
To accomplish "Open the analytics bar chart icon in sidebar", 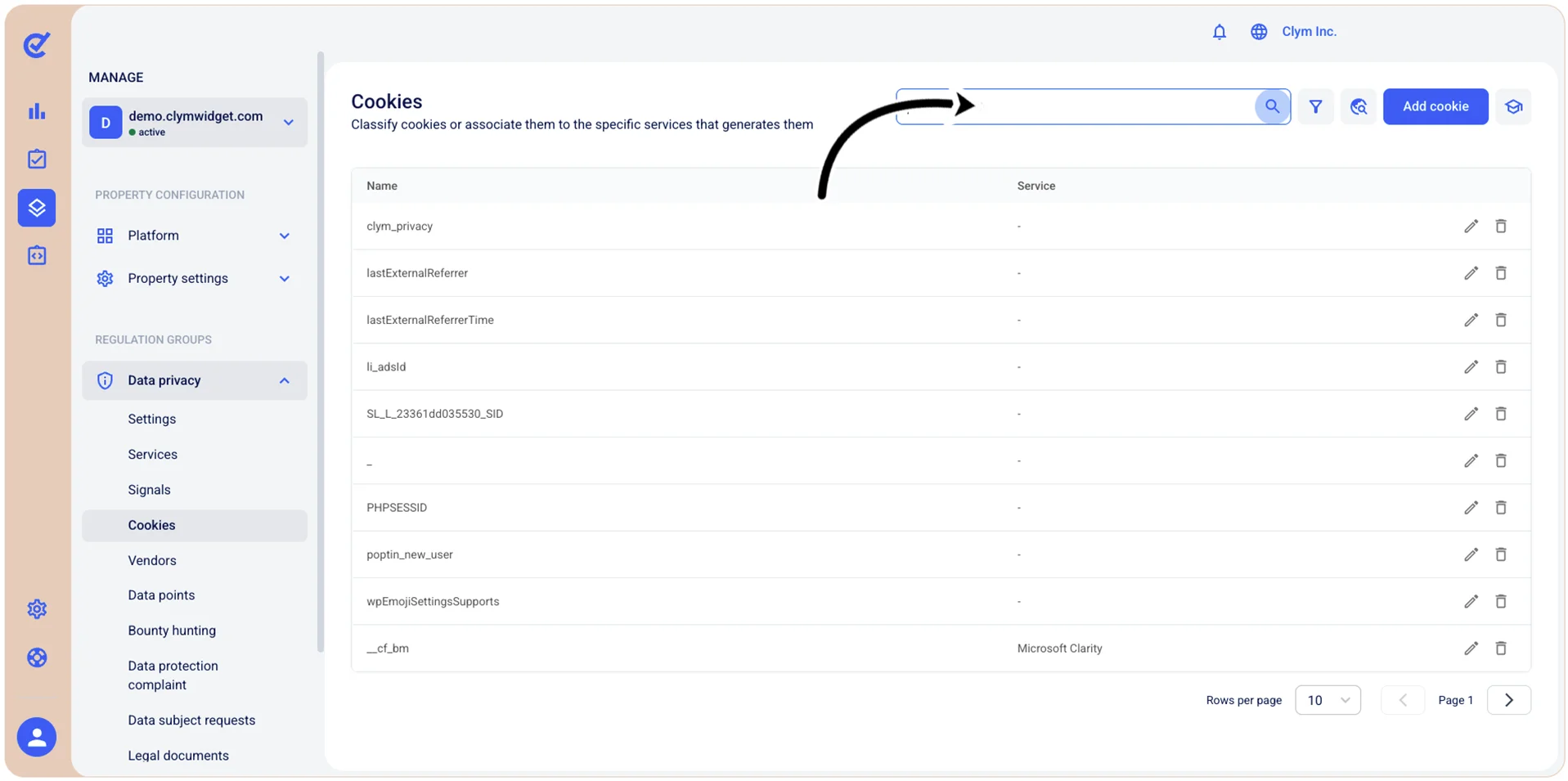I will click(x=37, y=111).
